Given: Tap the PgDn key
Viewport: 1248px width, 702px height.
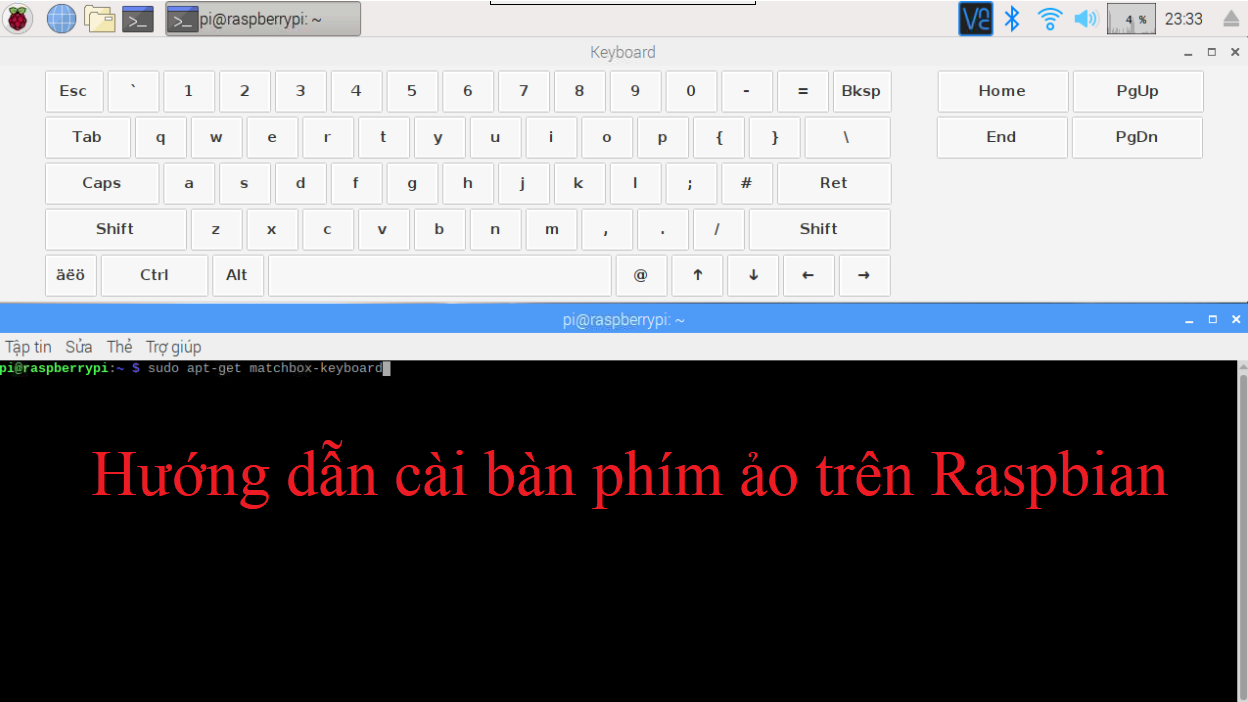Looking at the screenshot, I should pos(1137,137).
